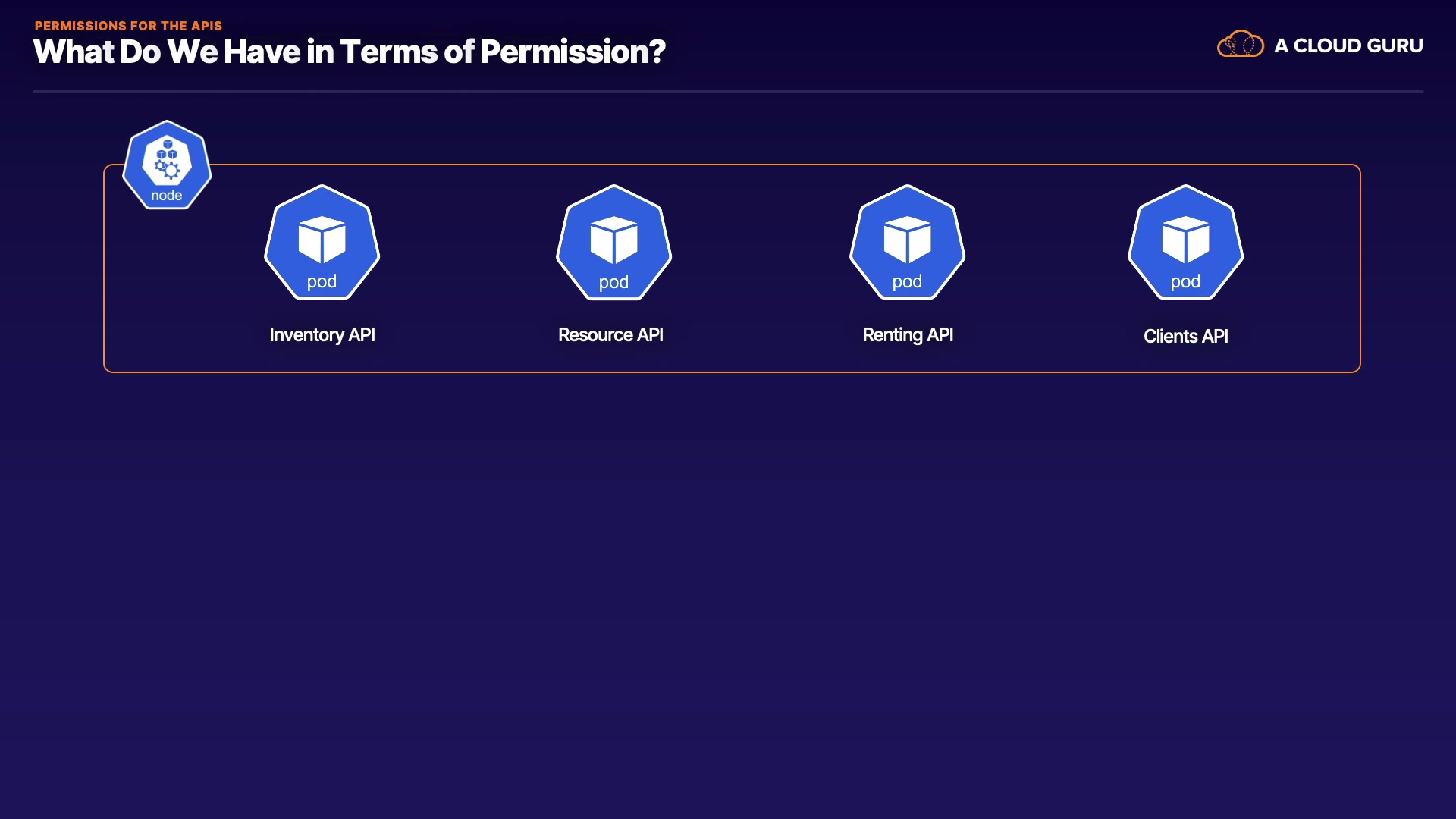Click the "pod" text above Renting API
Image resolution: width=1456 pixels, height=819 pixels.
(907, 281)
